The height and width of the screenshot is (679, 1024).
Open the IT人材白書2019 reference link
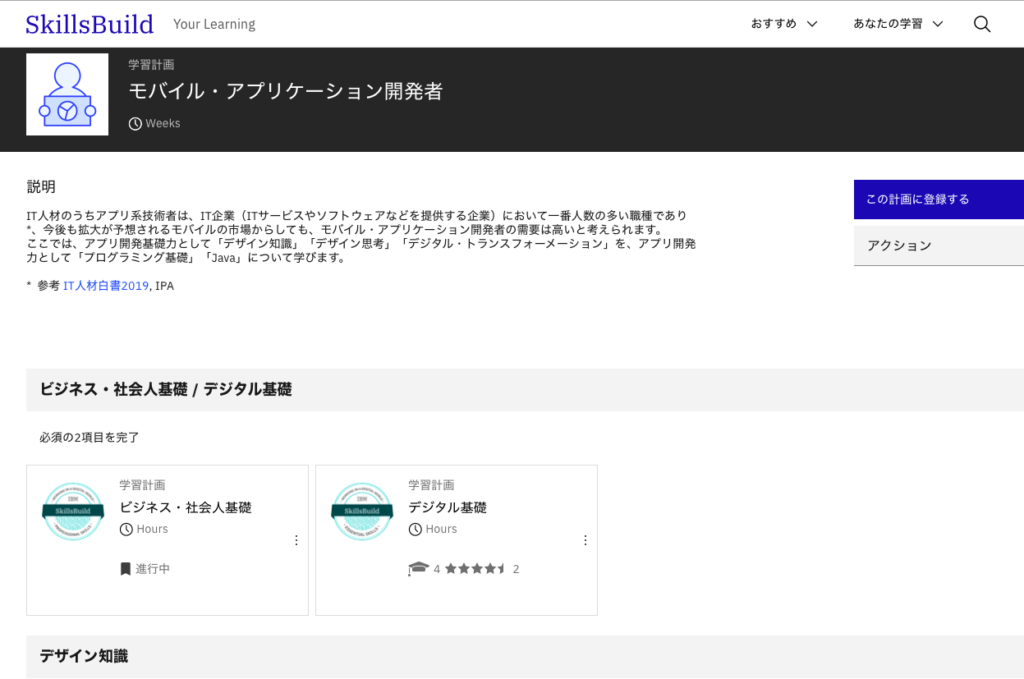(106, 286)
